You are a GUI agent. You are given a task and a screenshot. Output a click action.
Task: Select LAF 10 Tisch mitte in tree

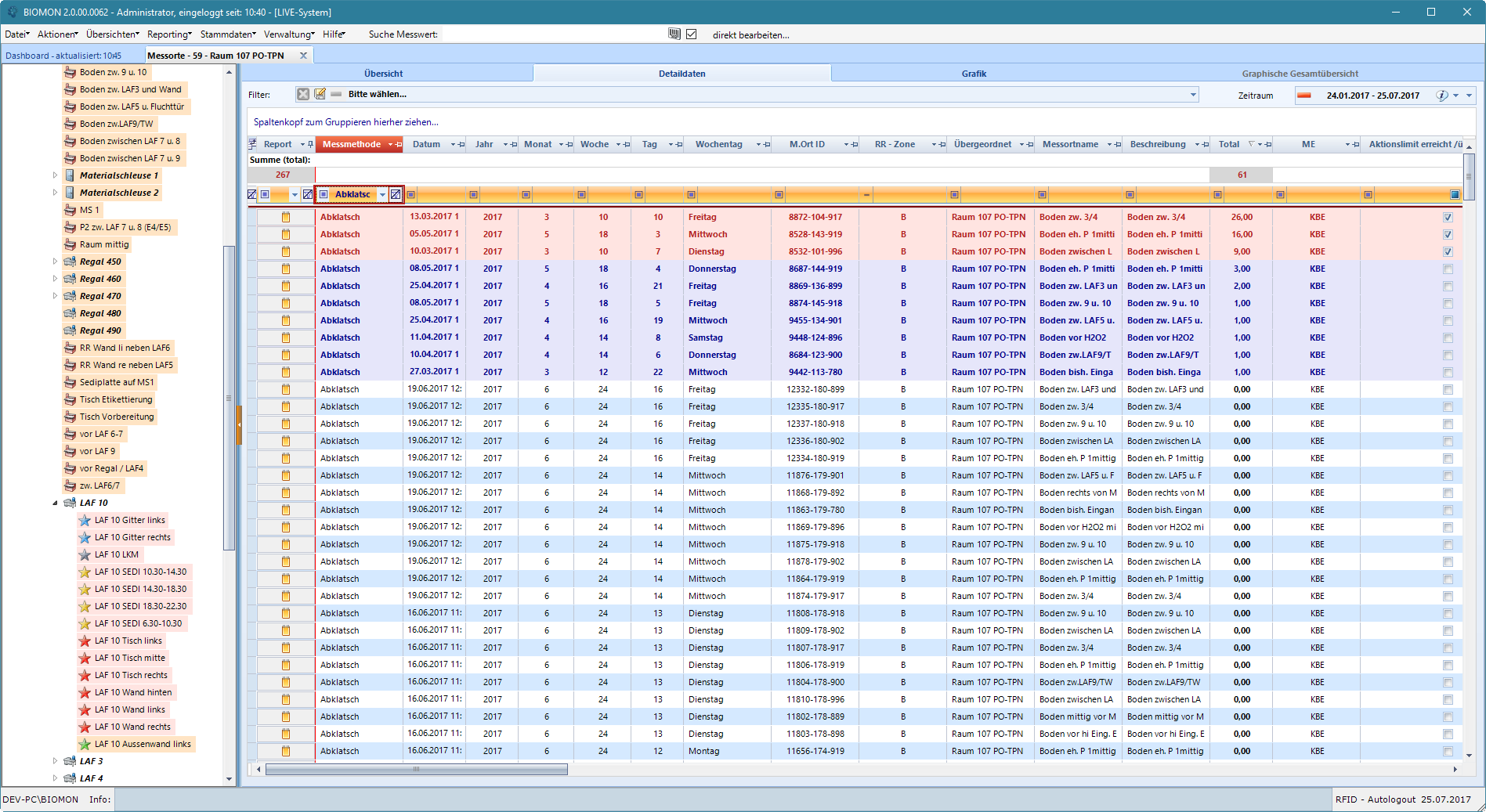tap(130, 658)
